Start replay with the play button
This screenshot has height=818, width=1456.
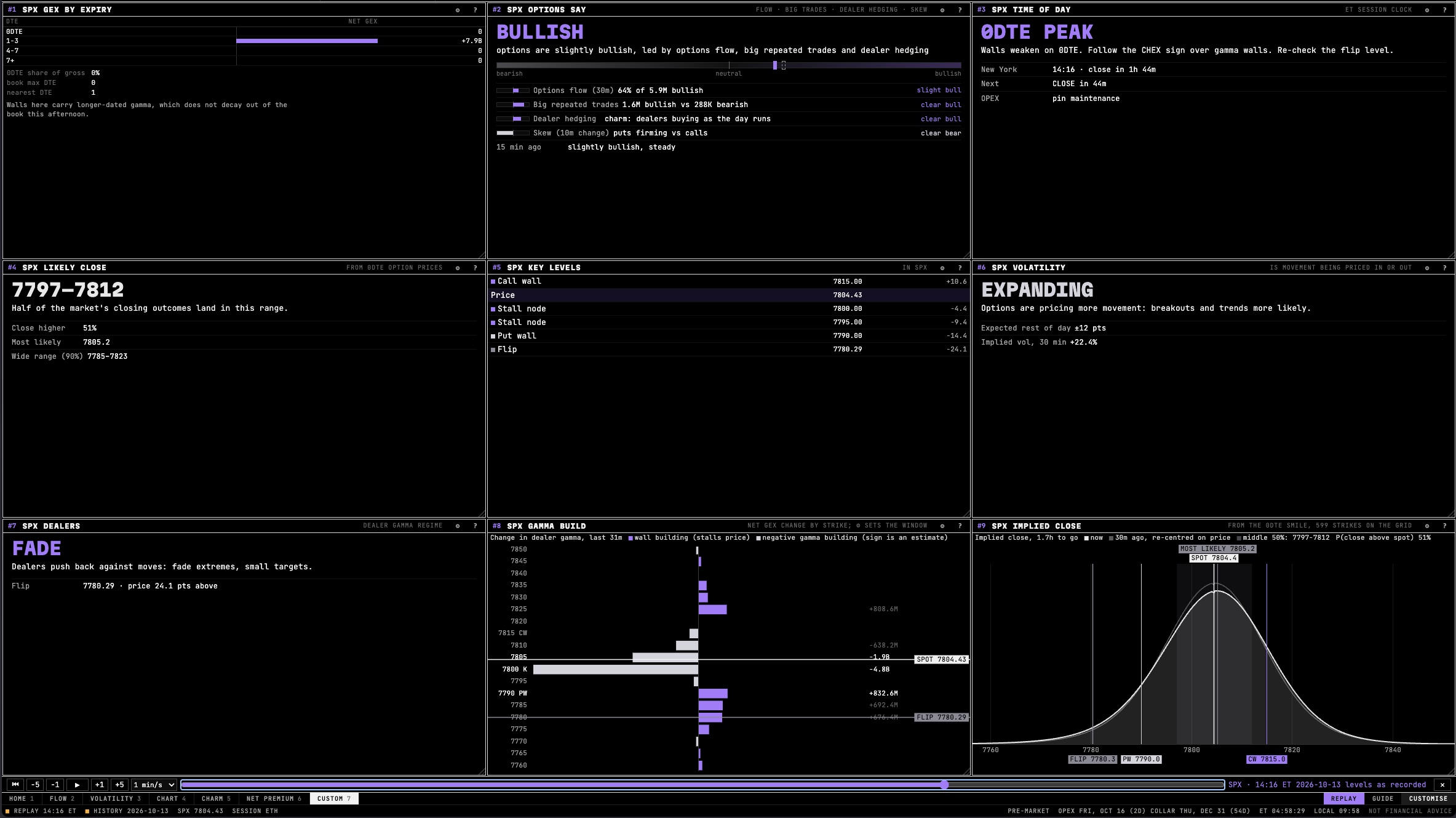(77, 785)
